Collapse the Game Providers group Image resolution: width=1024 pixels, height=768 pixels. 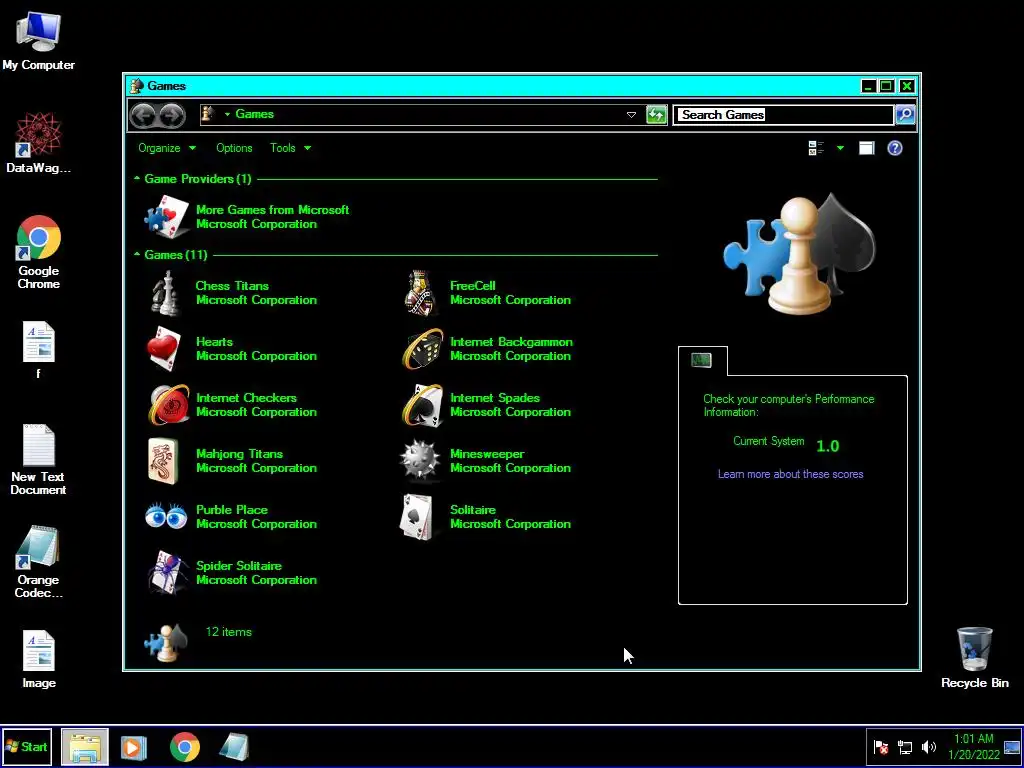[137, 178]
